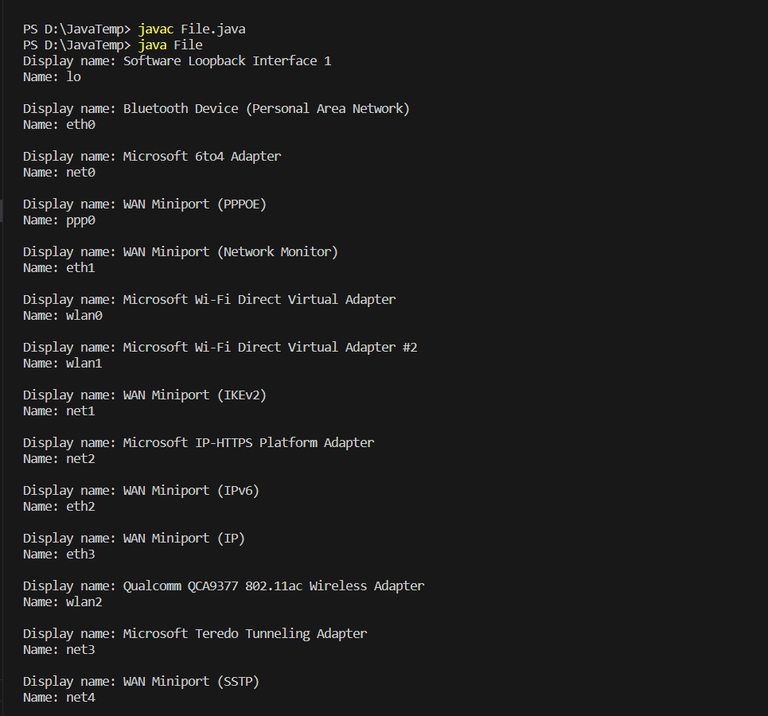Click the Microsoft Teredo Tunneling Adapter line
The height and width of the screenshot is (716, 768).
tap(195, 633)
